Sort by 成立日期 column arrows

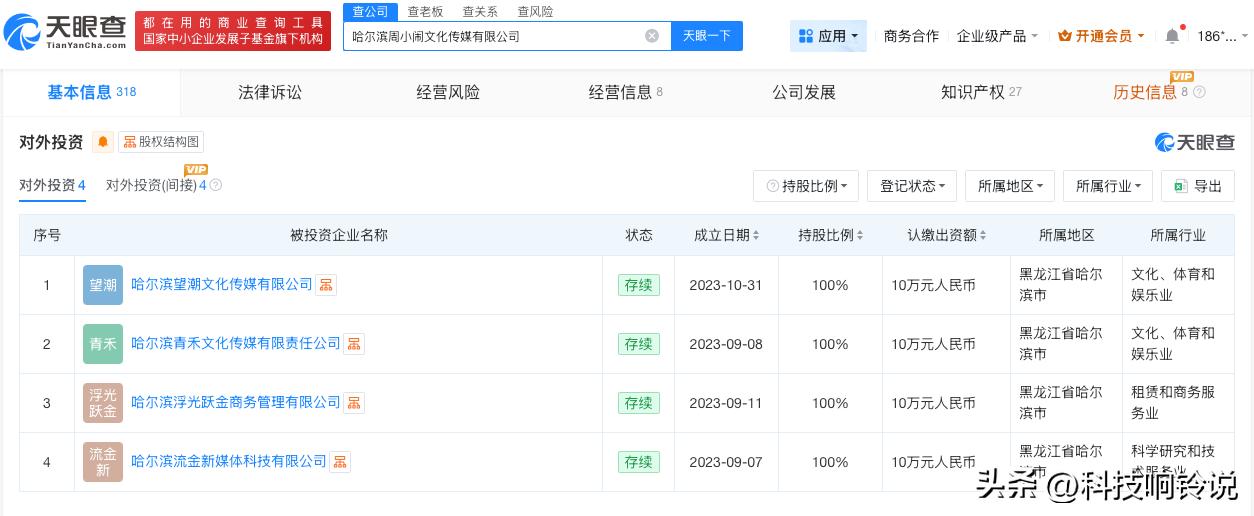(755, 236)
